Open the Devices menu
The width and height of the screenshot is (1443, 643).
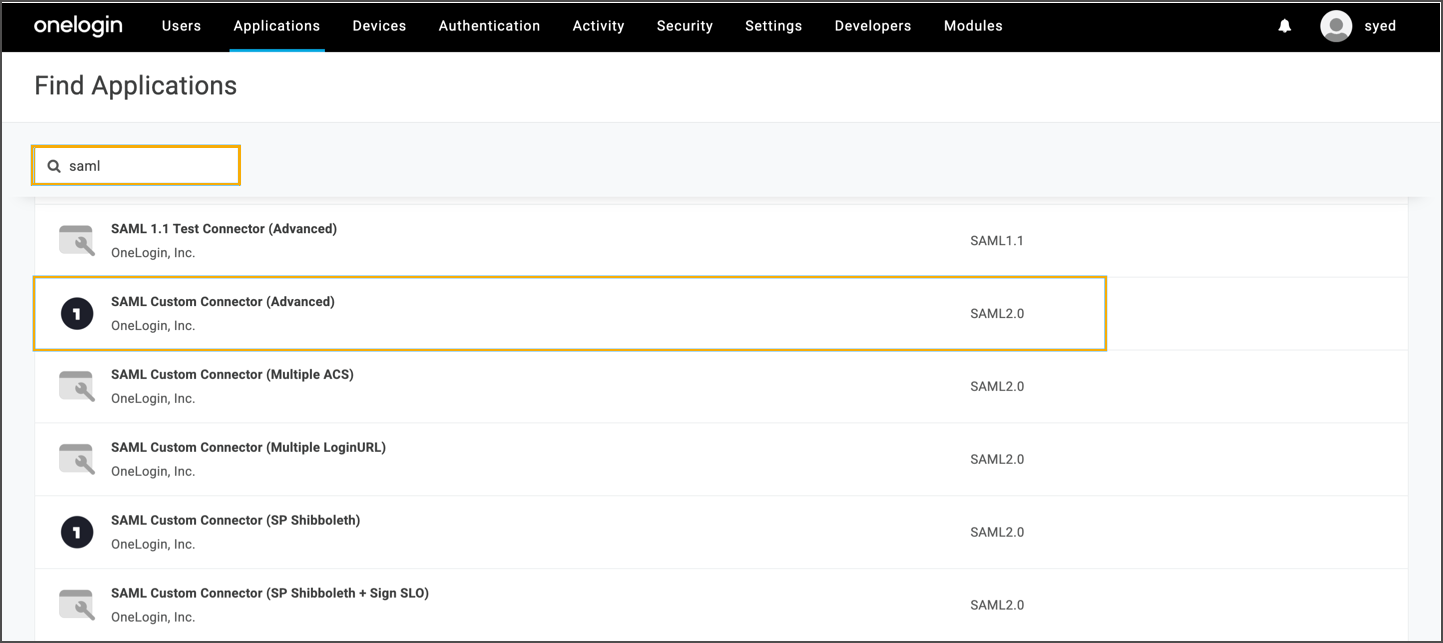pos(379,26)
